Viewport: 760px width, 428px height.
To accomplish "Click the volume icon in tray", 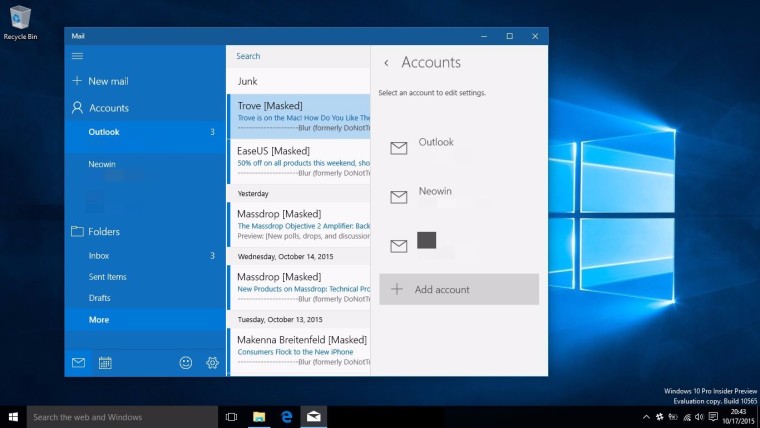I will click(x=699, y=417).
